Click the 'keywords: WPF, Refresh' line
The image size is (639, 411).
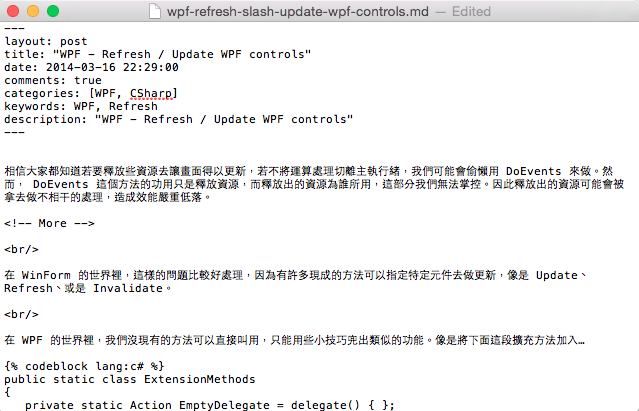[81, 106]
